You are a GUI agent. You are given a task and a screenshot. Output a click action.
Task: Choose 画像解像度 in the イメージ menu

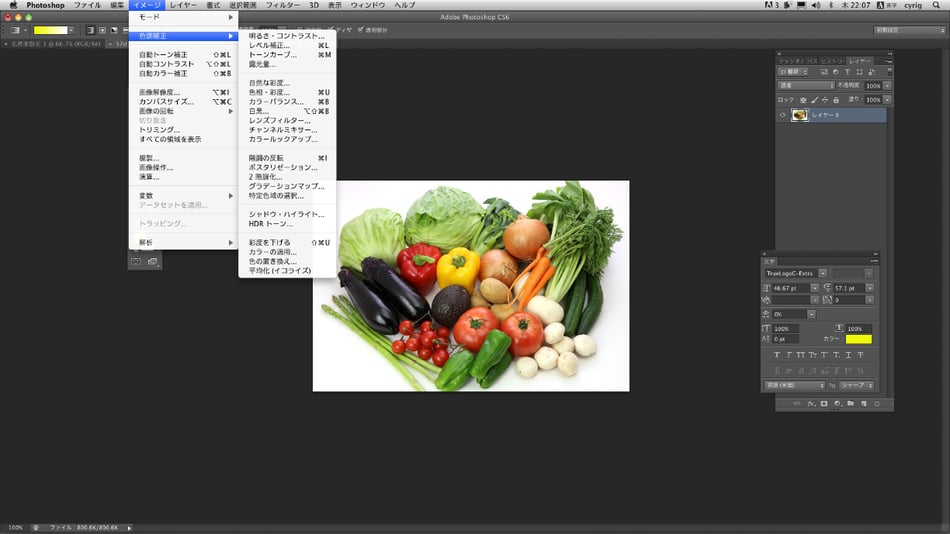point(166,92)
